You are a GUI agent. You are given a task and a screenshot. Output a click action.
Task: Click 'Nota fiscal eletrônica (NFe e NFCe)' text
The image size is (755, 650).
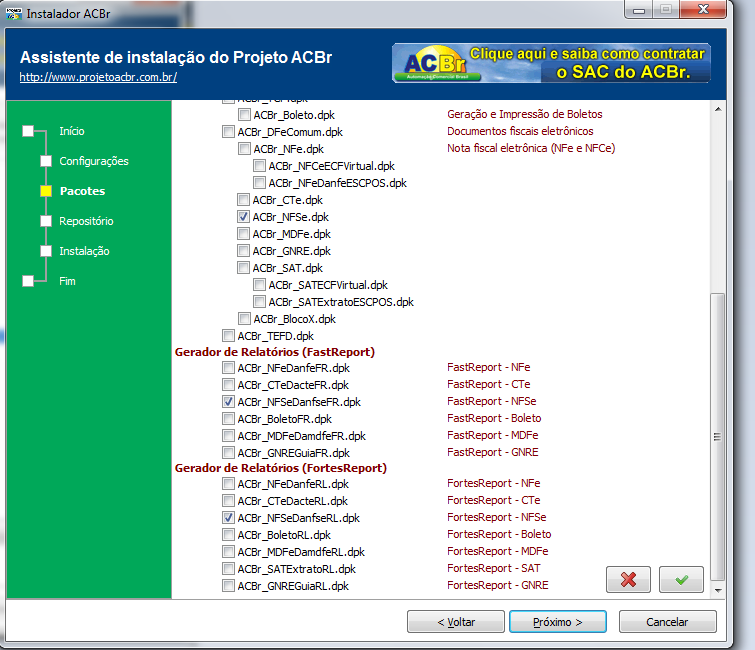531,148
